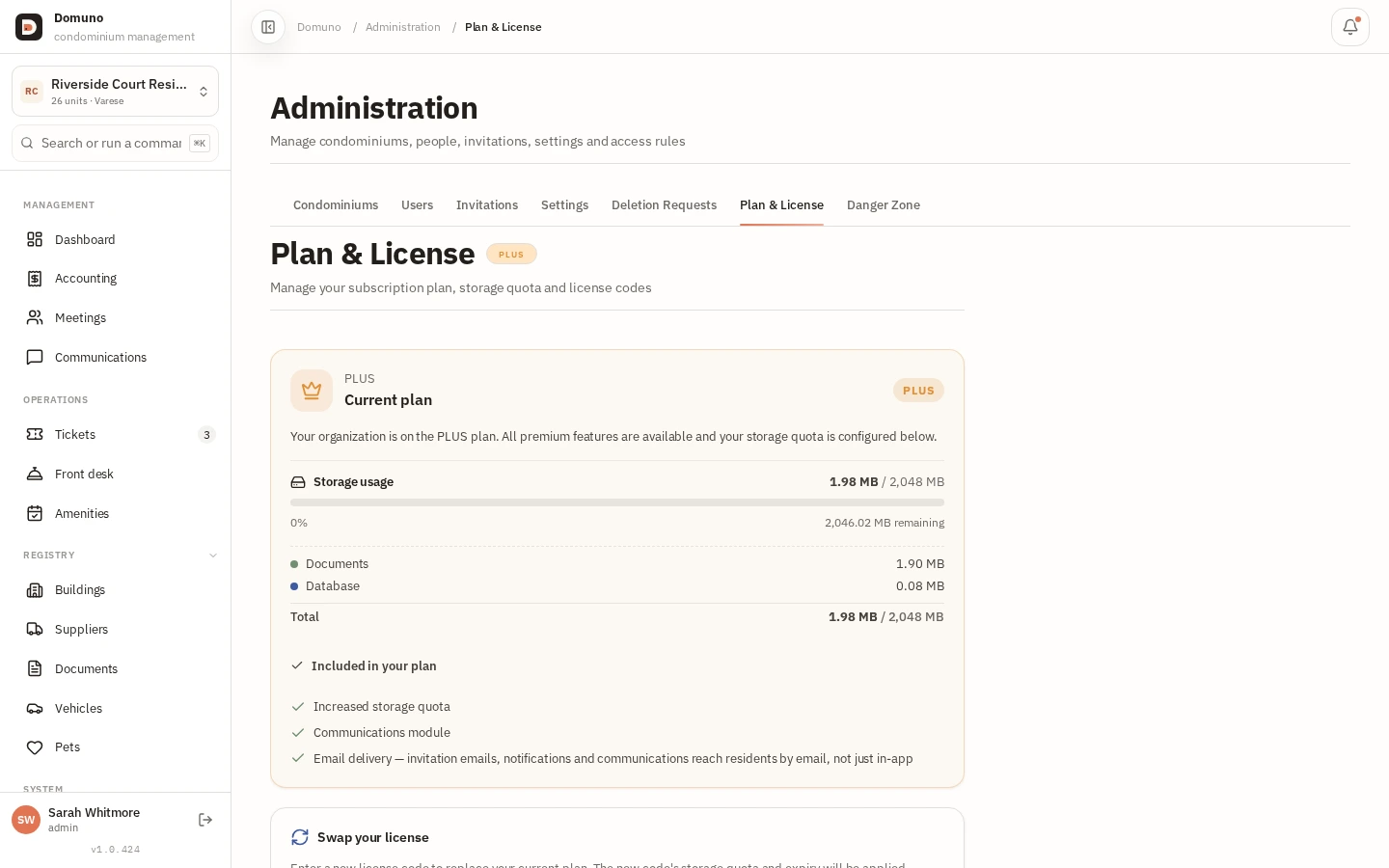Focus the Search or run a command field
Screen dimensions: 1389x868
pos(115,143)
